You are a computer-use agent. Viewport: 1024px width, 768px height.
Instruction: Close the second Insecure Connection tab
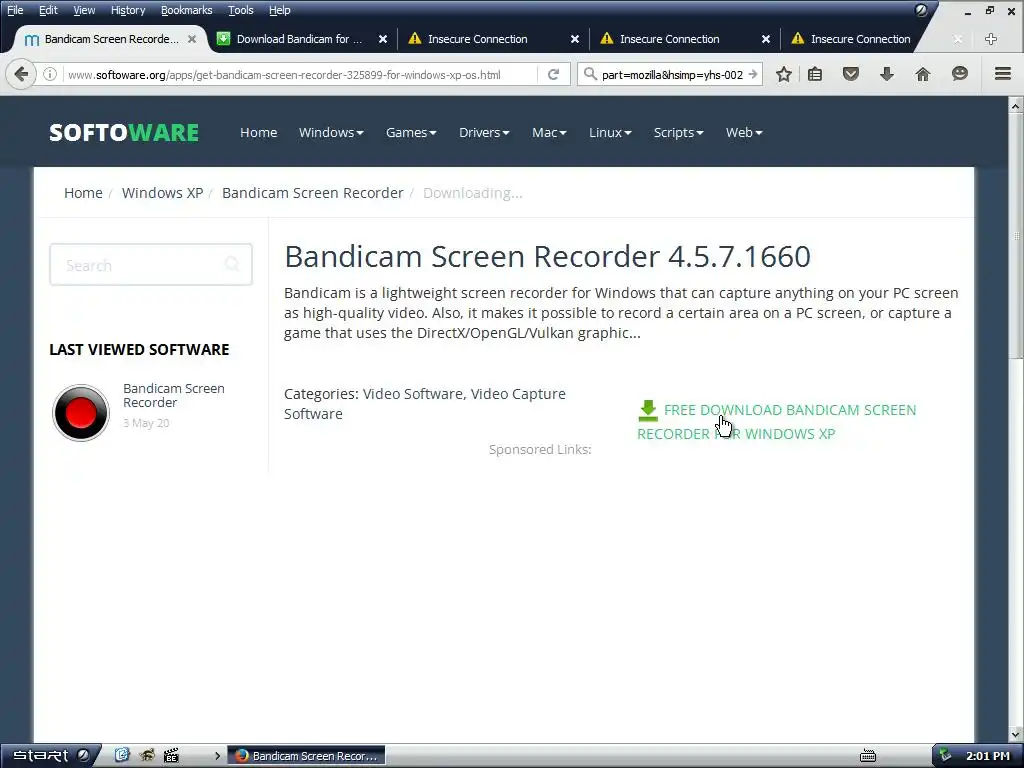tap(766, 39)
